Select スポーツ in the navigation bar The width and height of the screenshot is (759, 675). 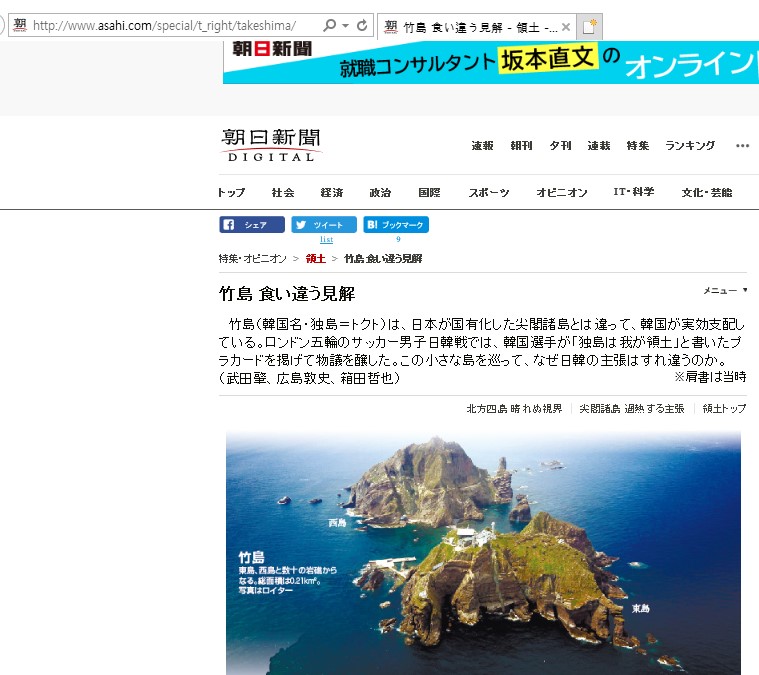click(x=489, y=192)
